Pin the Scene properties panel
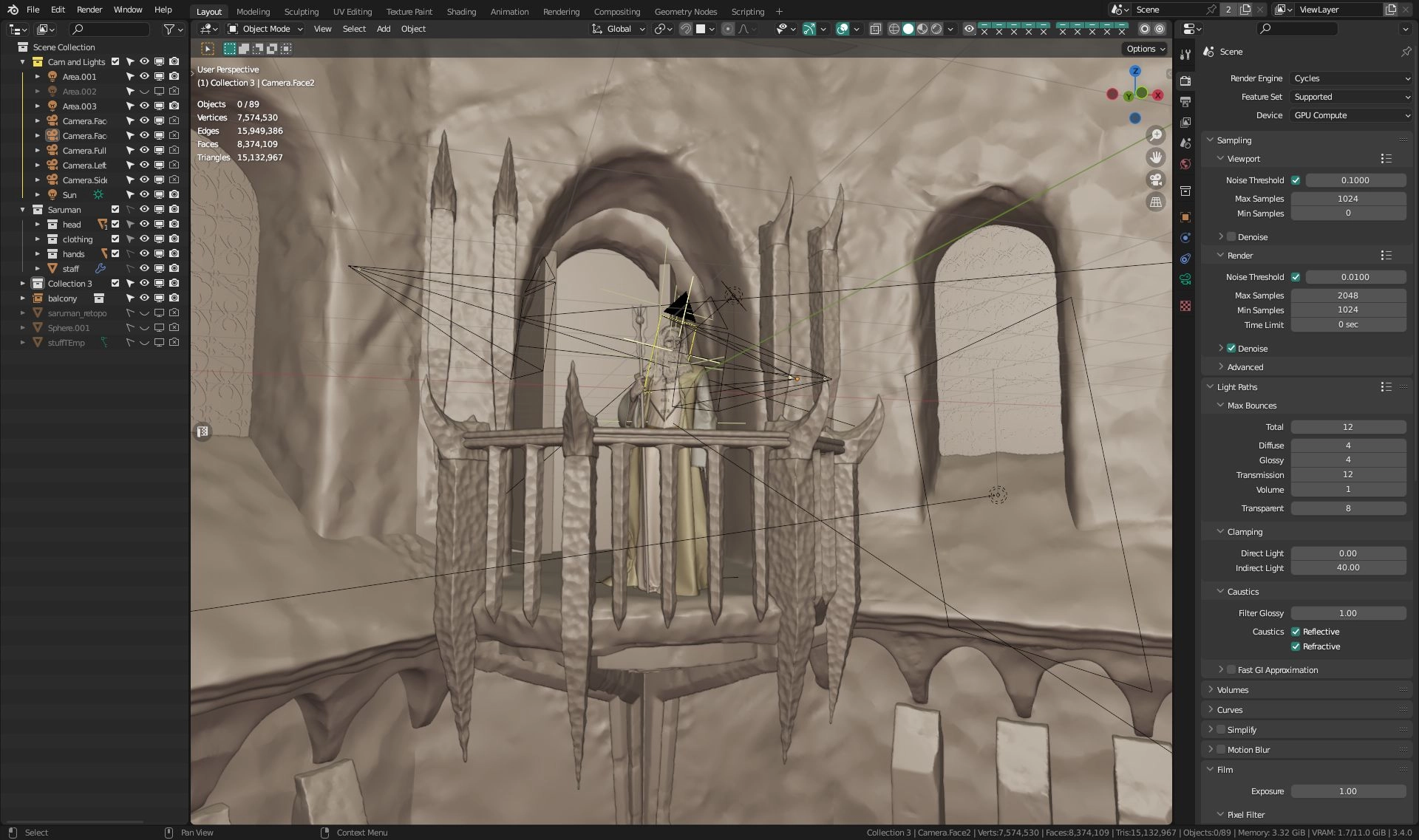 [x=1405, y=52]
